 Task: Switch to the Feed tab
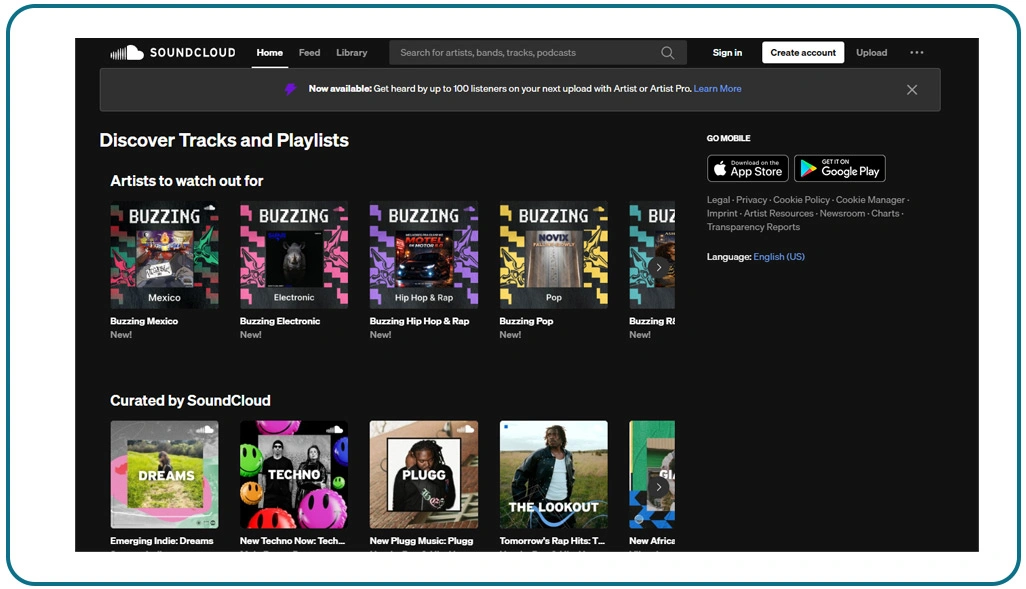click(x=309, y=53)
